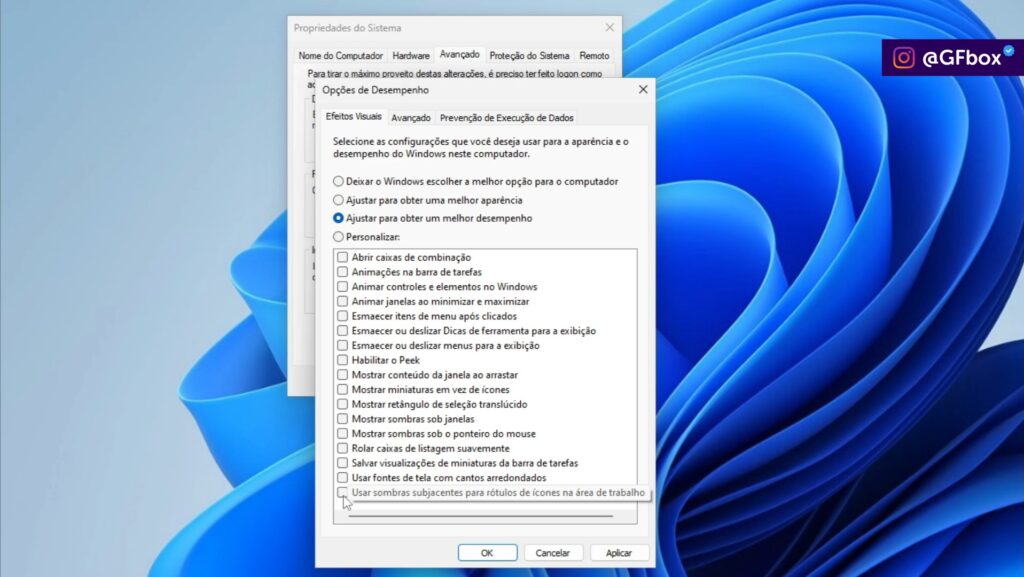Check 'Mostrar sombras sob o ponteiro do mouse'
Screen dimensions: 1024x577
(x=342, y=433)
